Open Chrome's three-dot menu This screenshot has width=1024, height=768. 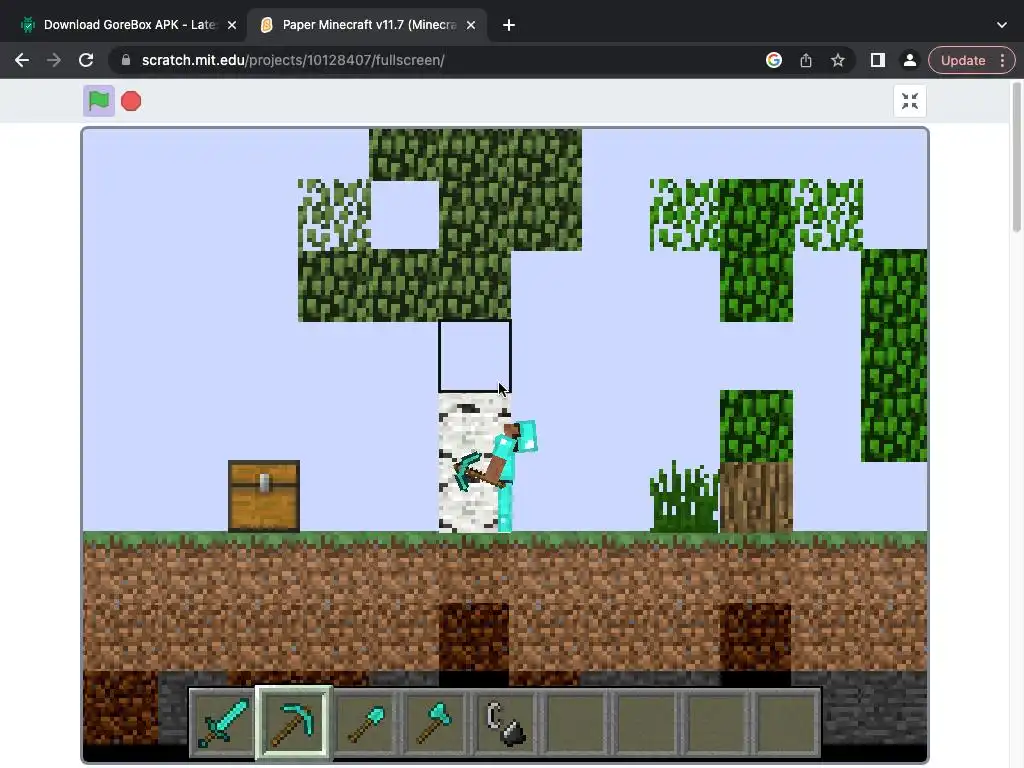[1003, 60]
